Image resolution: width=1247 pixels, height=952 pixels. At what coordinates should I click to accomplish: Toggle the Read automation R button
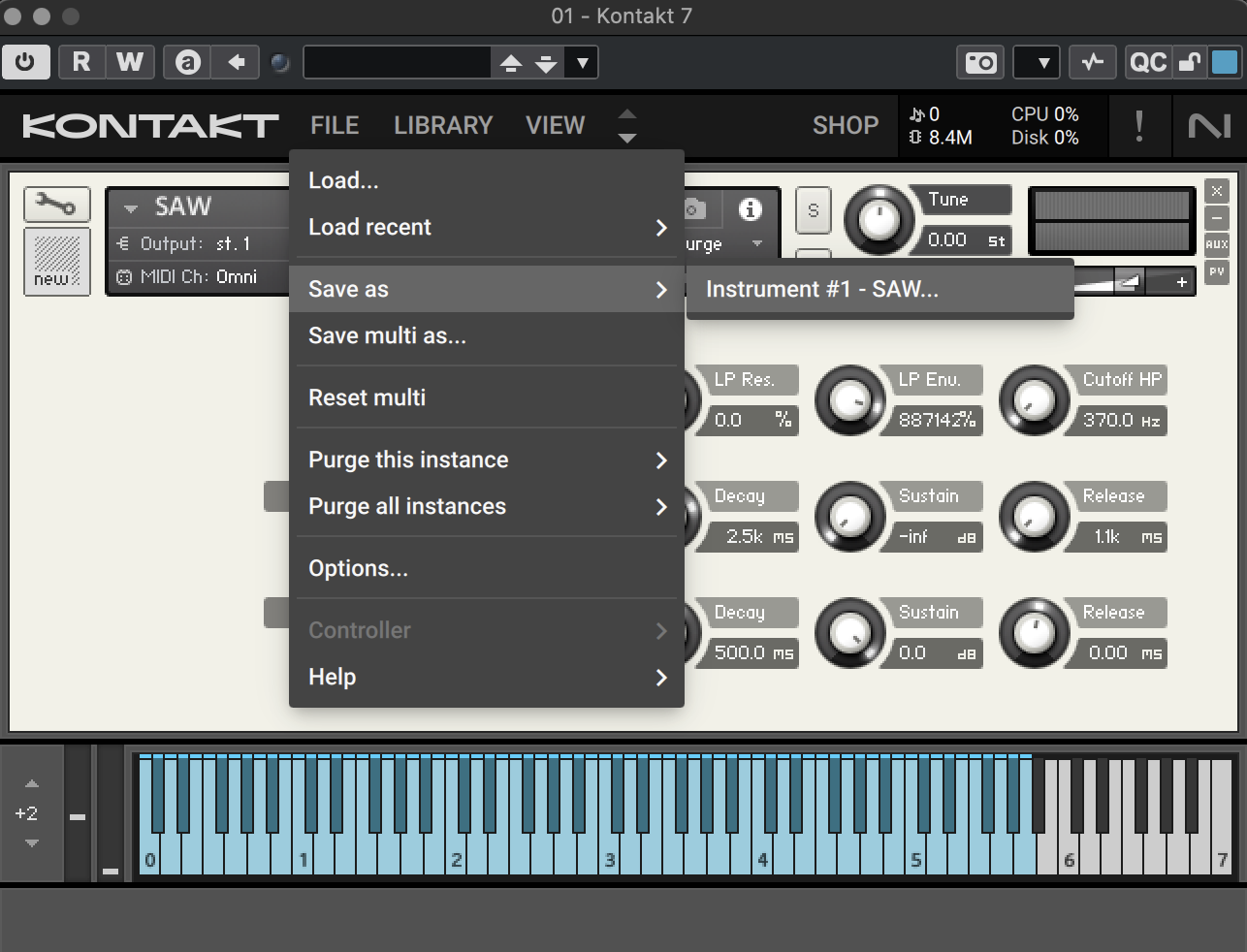click(81, 63)
